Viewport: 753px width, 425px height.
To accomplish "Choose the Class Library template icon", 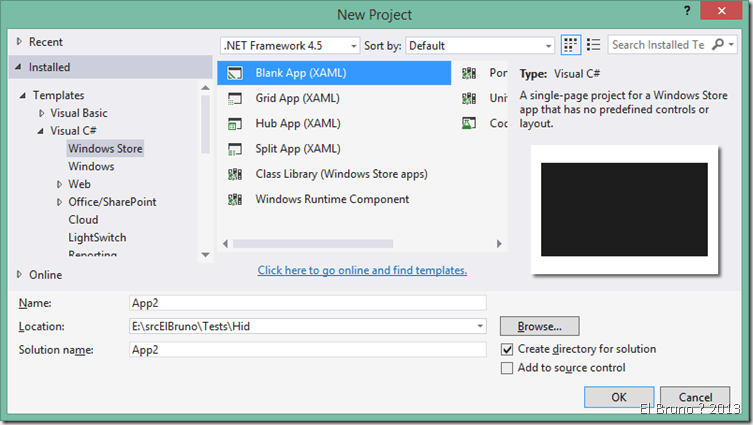I will (x=235, y=174).
